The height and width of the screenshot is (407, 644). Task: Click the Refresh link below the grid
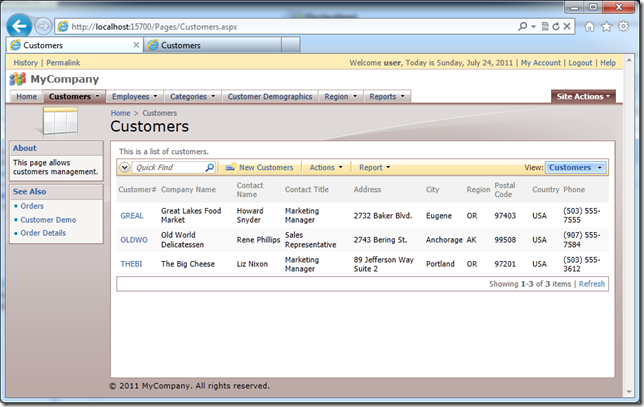click(x=592, y=284)
